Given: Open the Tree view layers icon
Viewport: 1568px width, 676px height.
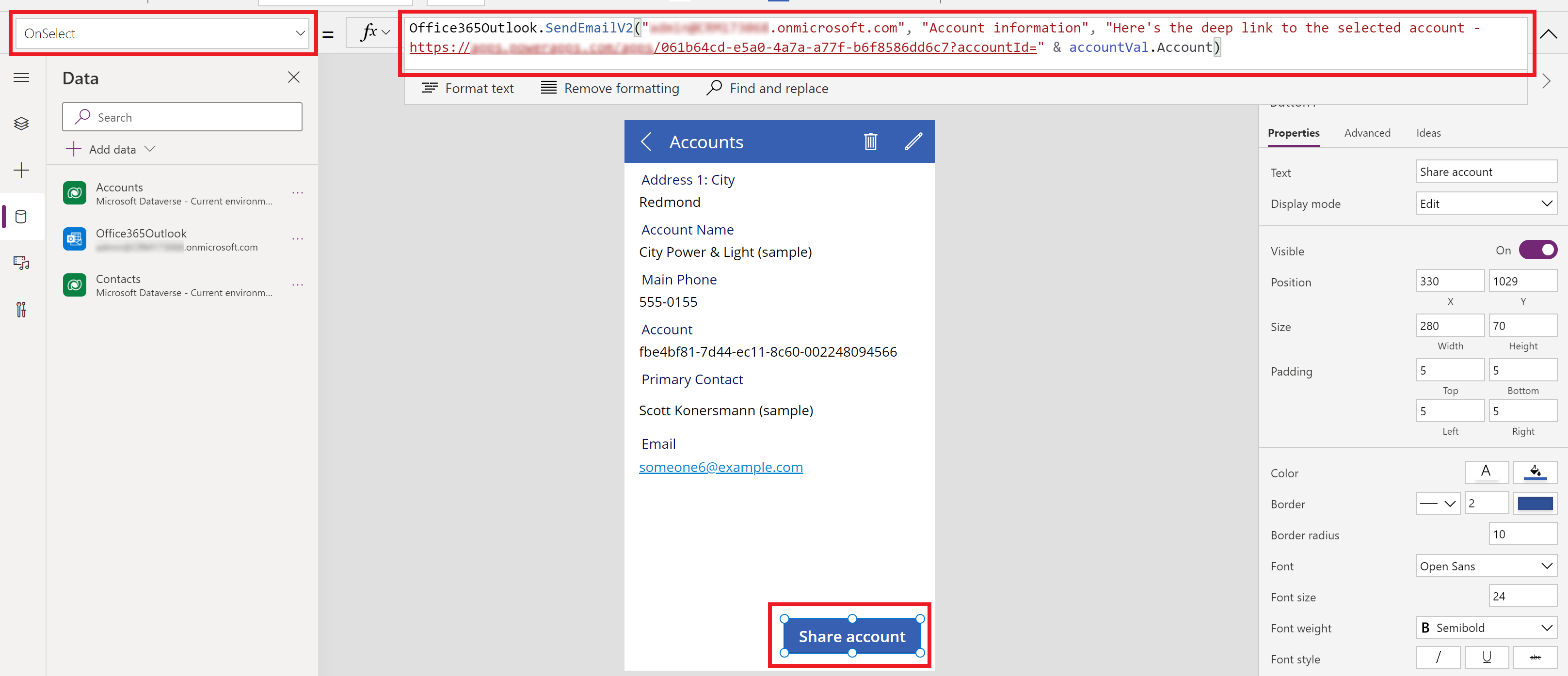Looking at the screenshot, I should 21,124.
